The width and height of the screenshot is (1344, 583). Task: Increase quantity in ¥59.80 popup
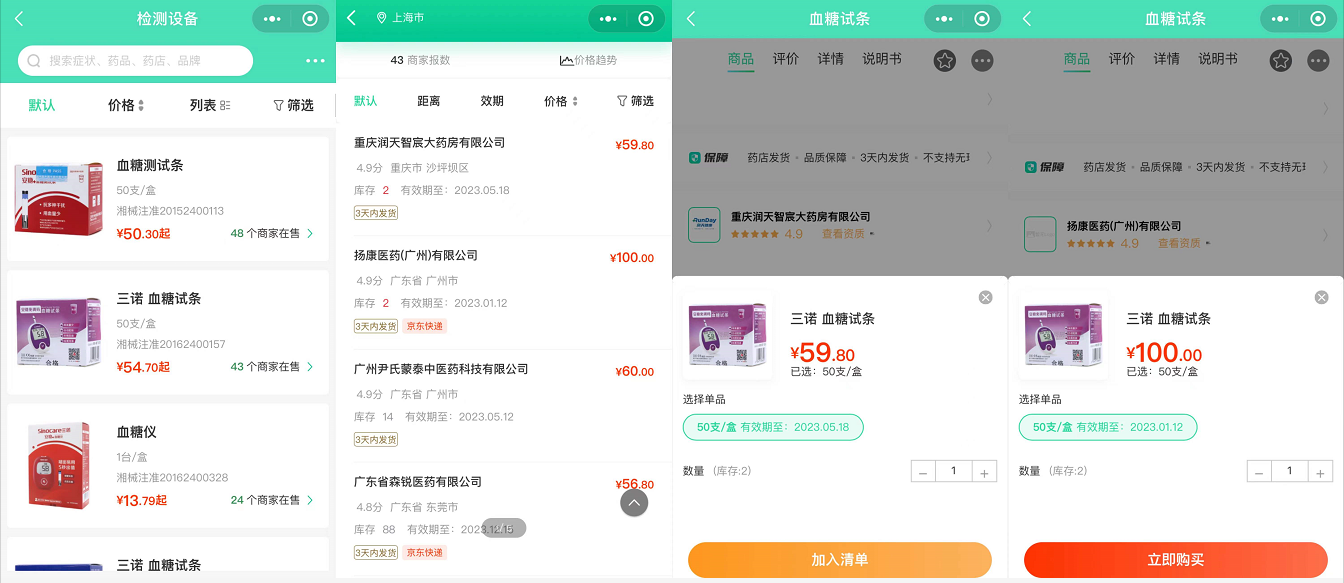[985, 472]
